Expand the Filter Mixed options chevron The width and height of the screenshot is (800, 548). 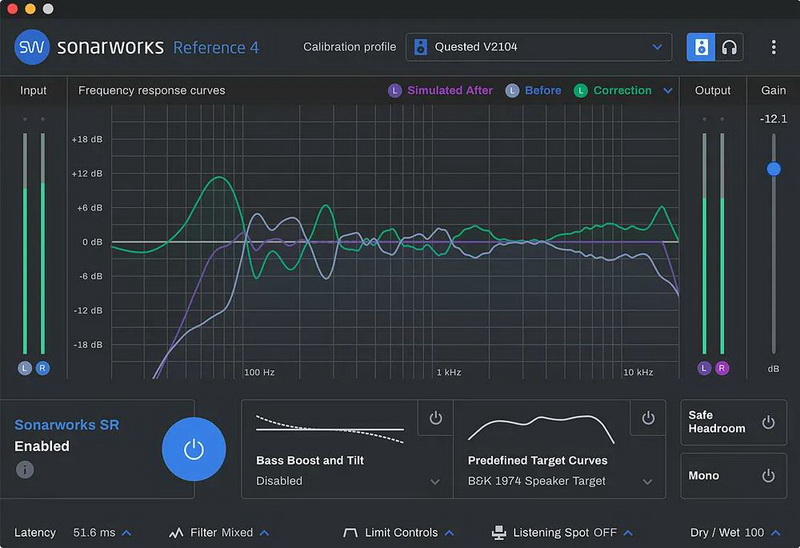[x=264, y=533]
